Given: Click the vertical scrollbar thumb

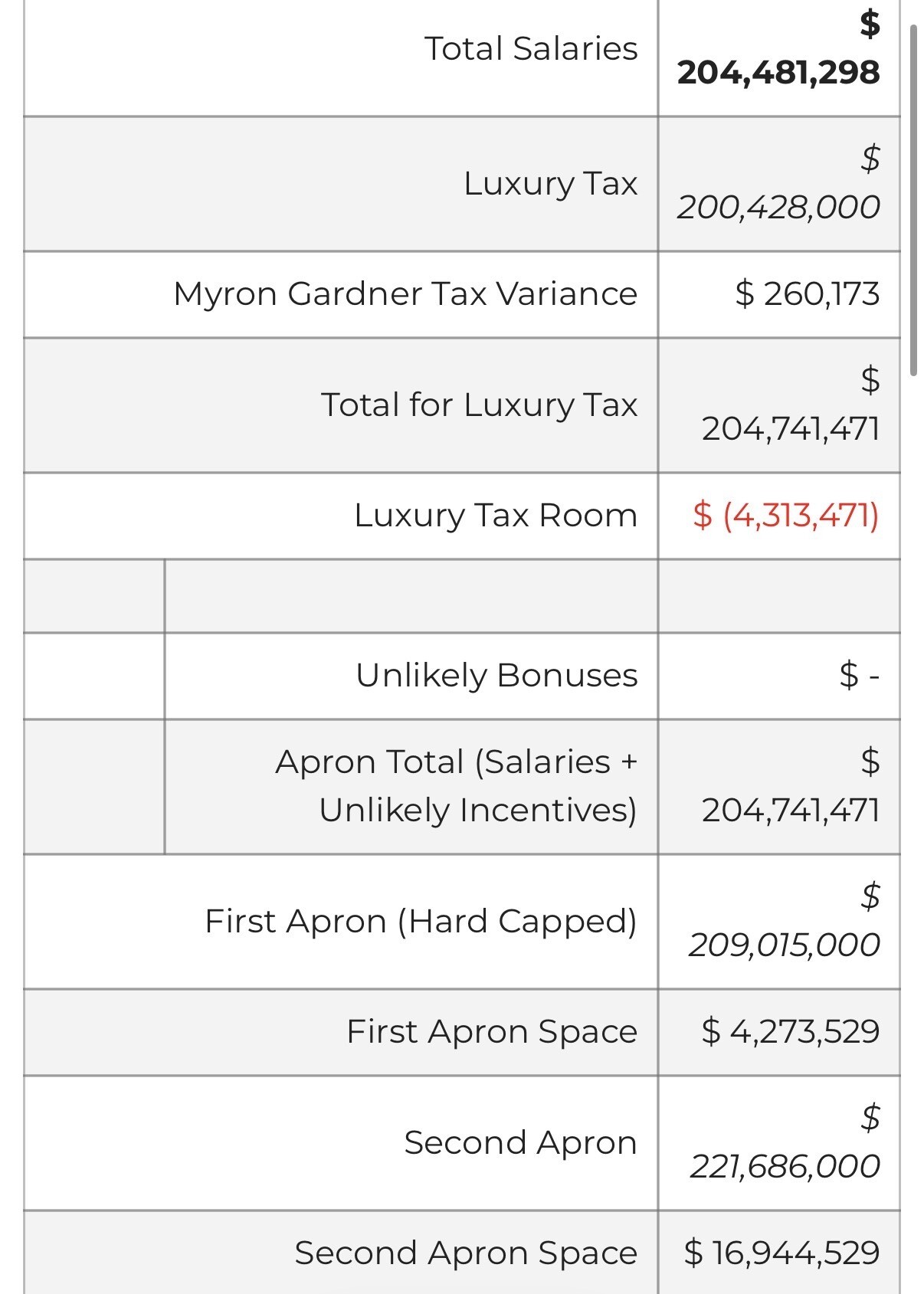Looking at the screenshot, I should [x=913, y=200].
